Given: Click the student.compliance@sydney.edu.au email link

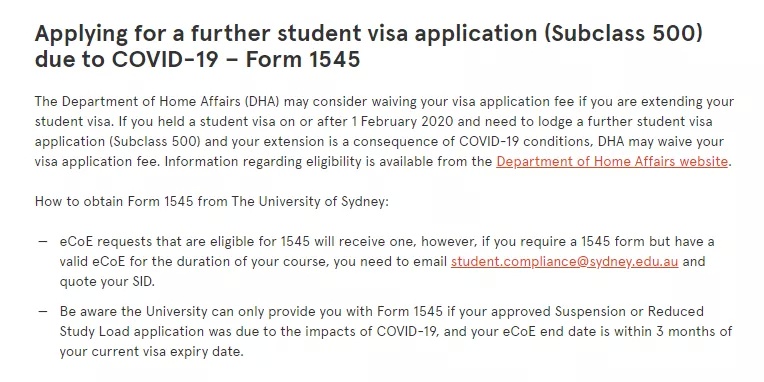Looking at the screenshot, I should (x=564, y=262).
